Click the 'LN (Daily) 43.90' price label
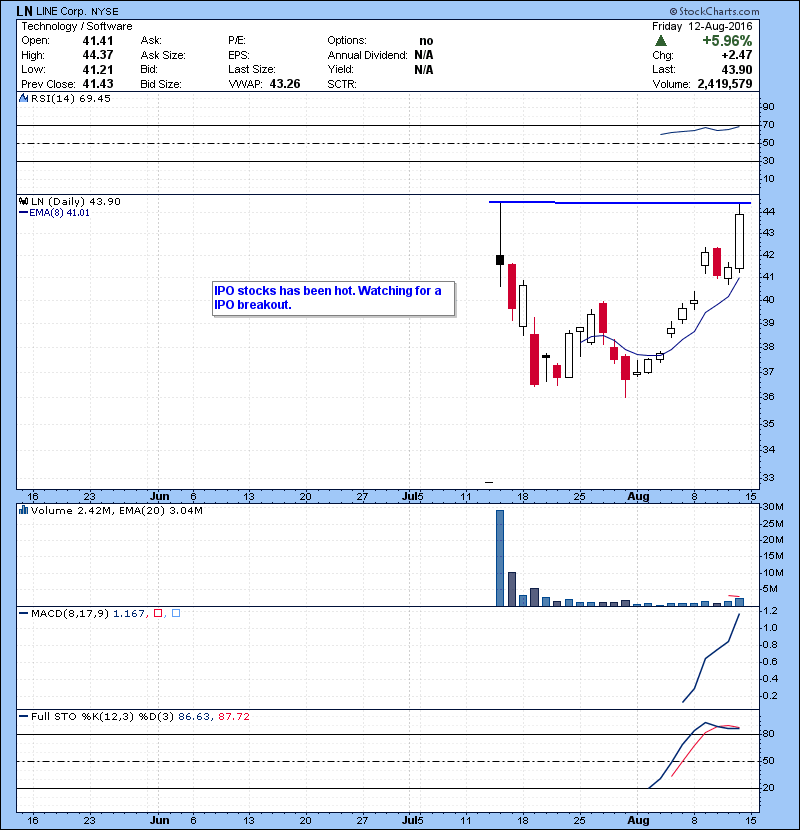Screen dimensions: 800x830 click(x=76, y=201)
